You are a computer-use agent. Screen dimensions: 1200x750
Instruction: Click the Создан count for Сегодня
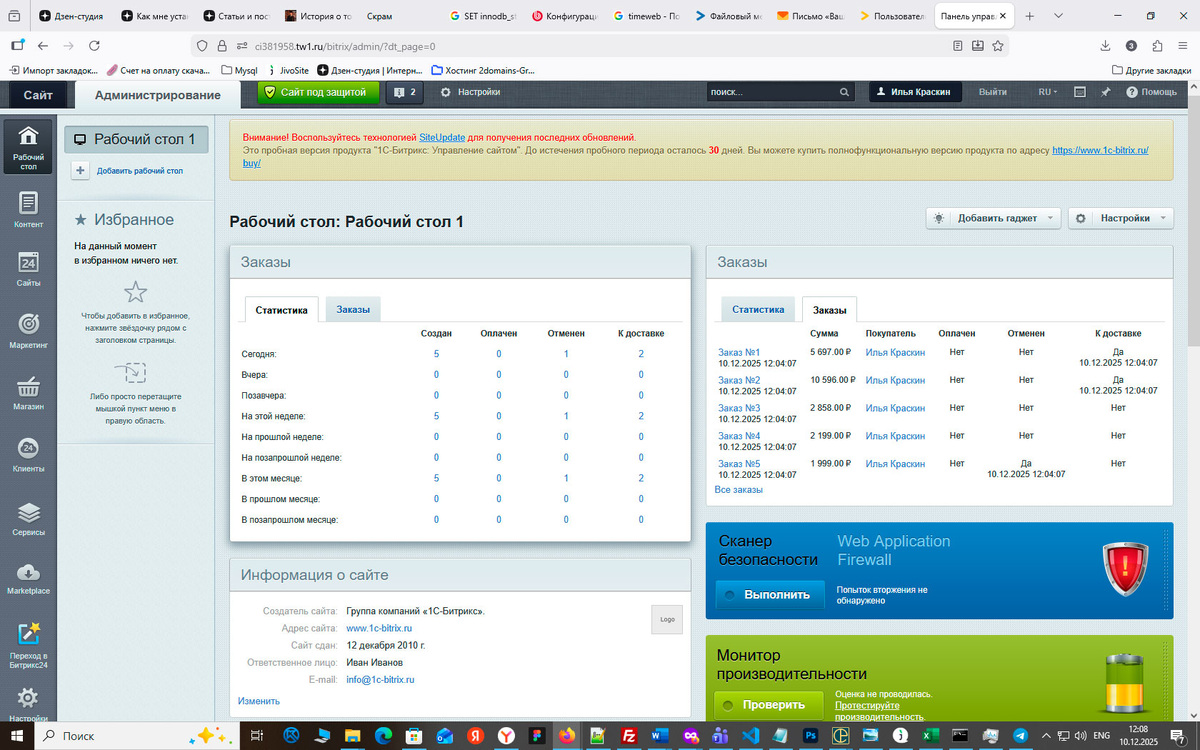pos(436,354)
